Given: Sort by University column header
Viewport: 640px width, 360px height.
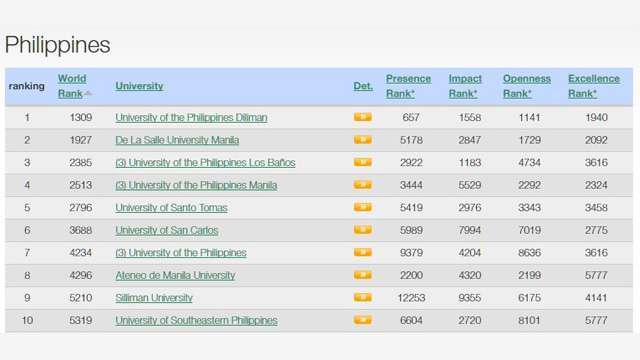Looking at the screenshot, I should (139, 86).
